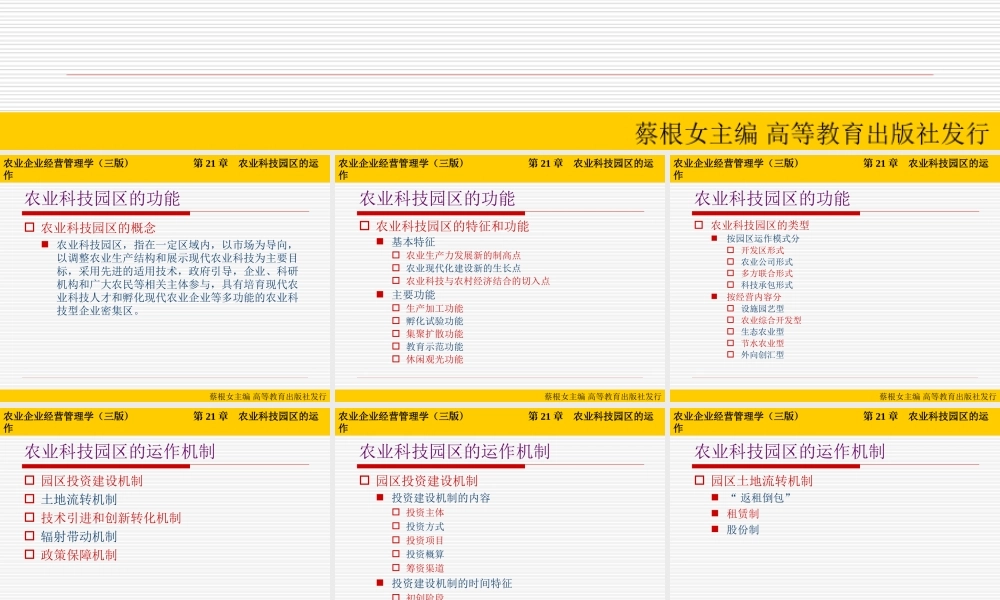Select the 辐射带动机制 bullet icon
The height and width of the screenshot is (600, 1000).
tap(27, 536)
